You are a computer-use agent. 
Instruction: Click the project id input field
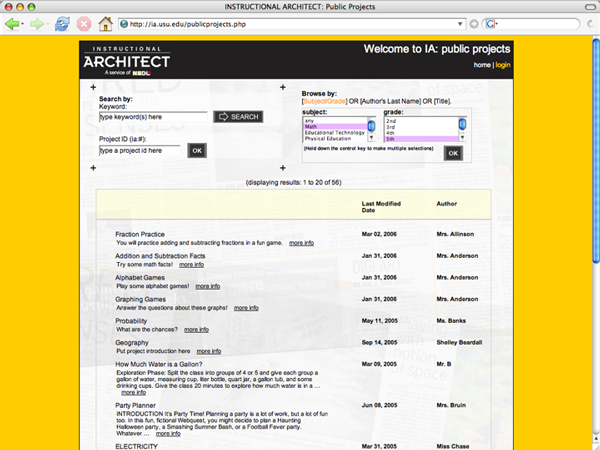pyautogui.click(x=139, y=151)
